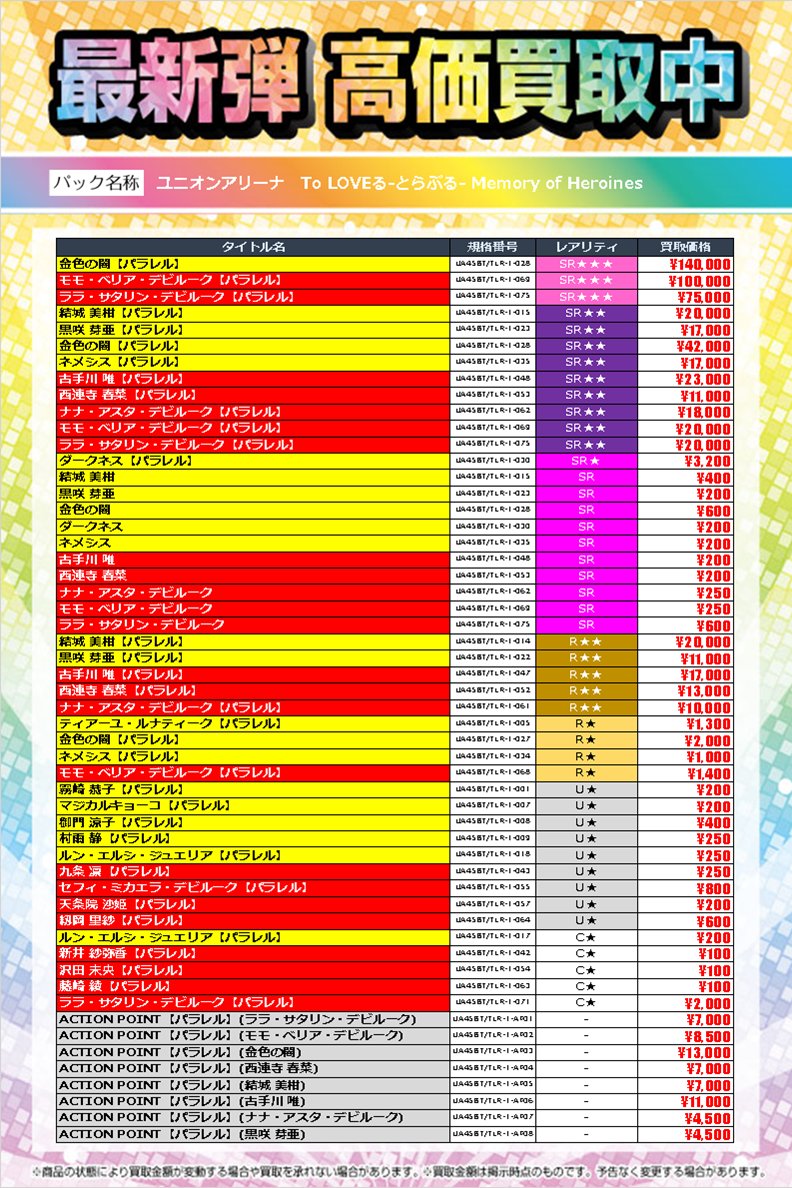
Task: Select the ¥42,000 price cell
Action: (x=685, y=346)
